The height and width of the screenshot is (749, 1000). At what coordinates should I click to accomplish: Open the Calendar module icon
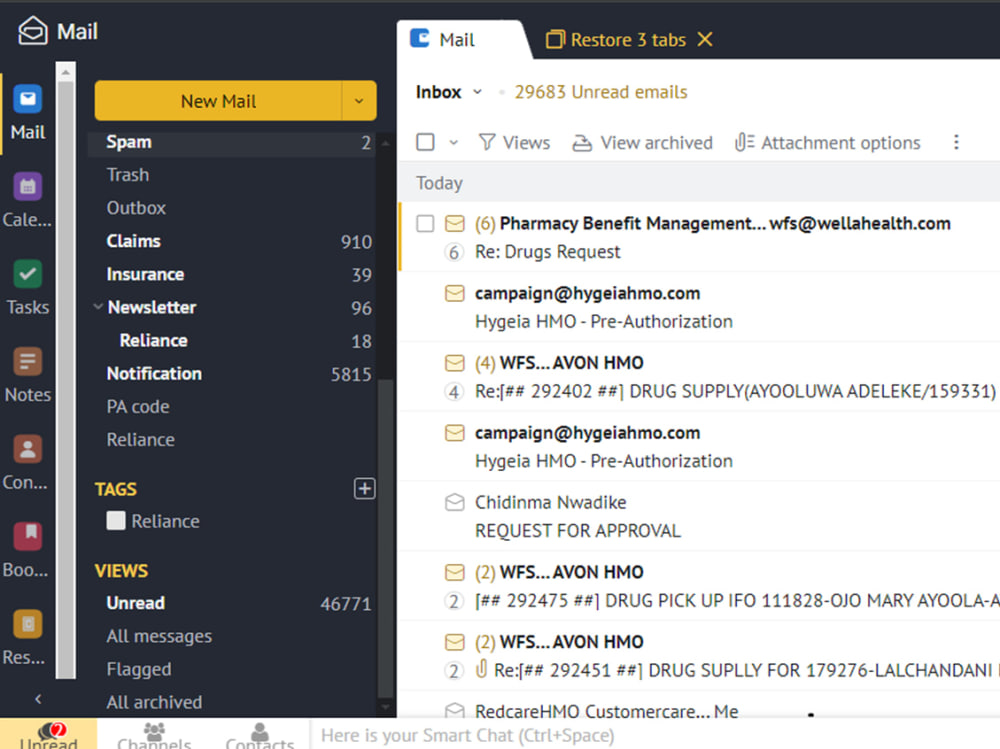tap(27, 186)
